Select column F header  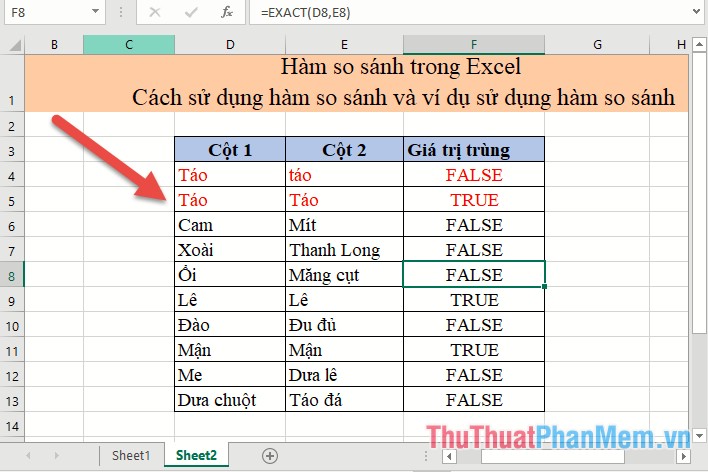tap(474, 45)
